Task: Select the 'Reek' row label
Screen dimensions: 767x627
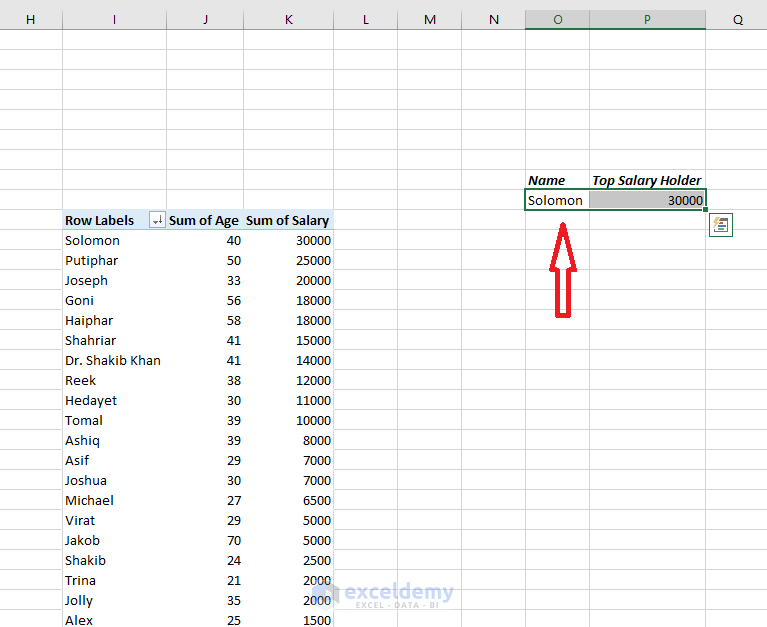Action: (114, 381)
